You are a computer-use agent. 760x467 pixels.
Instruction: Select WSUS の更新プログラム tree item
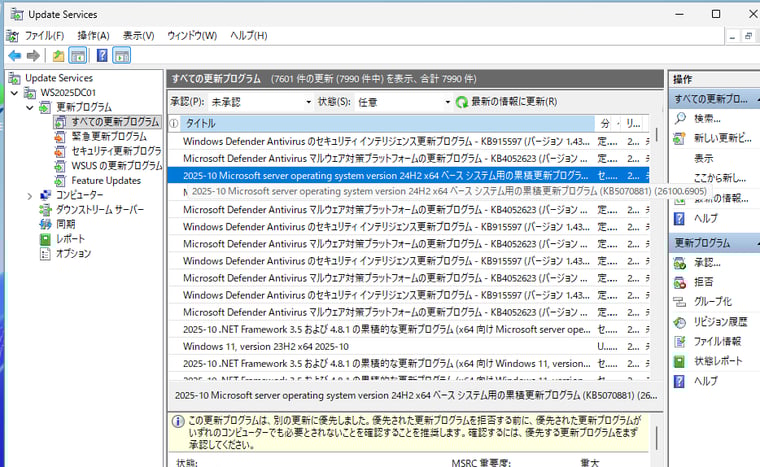pos(116,166)
